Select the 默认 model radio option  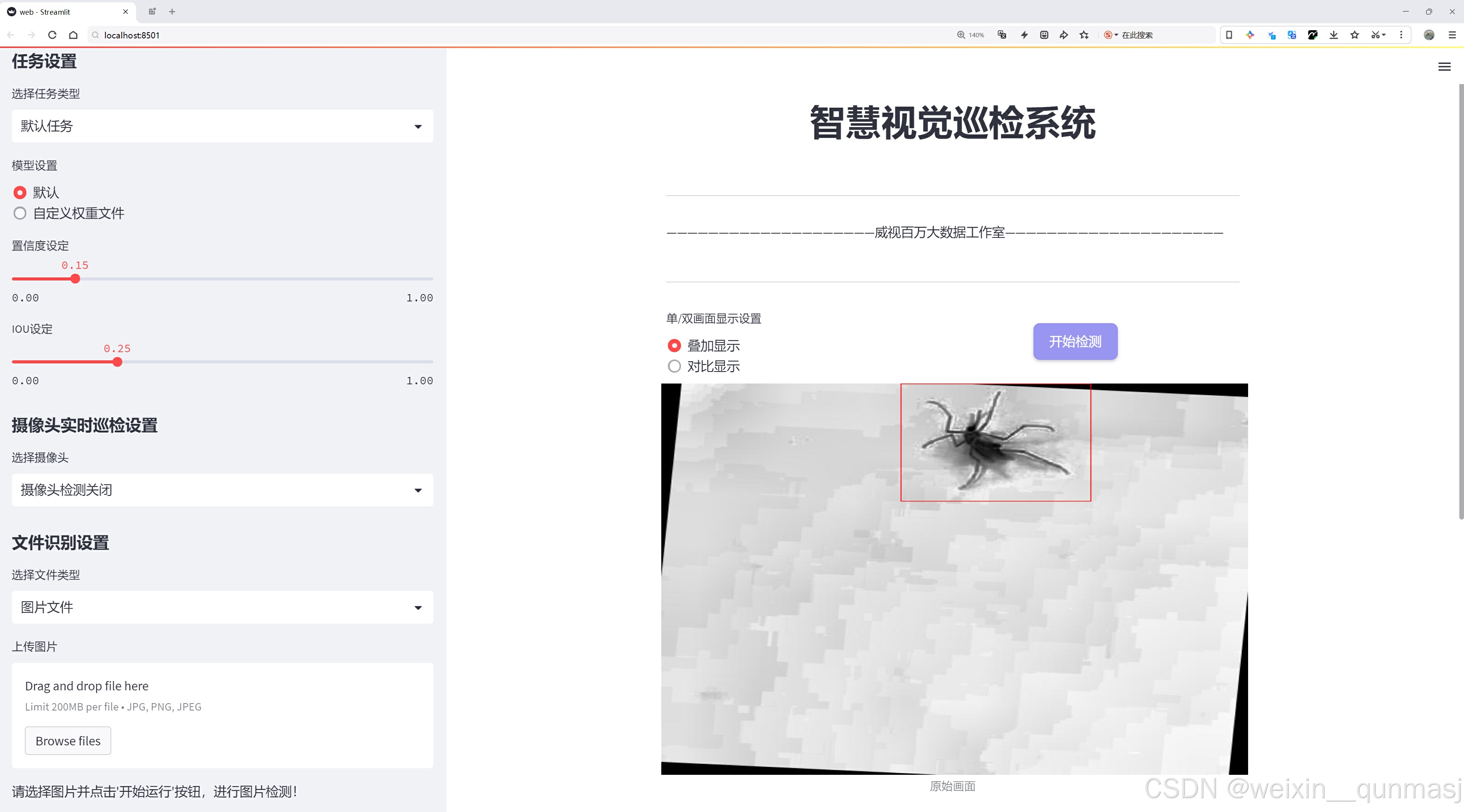click(21, 193)
